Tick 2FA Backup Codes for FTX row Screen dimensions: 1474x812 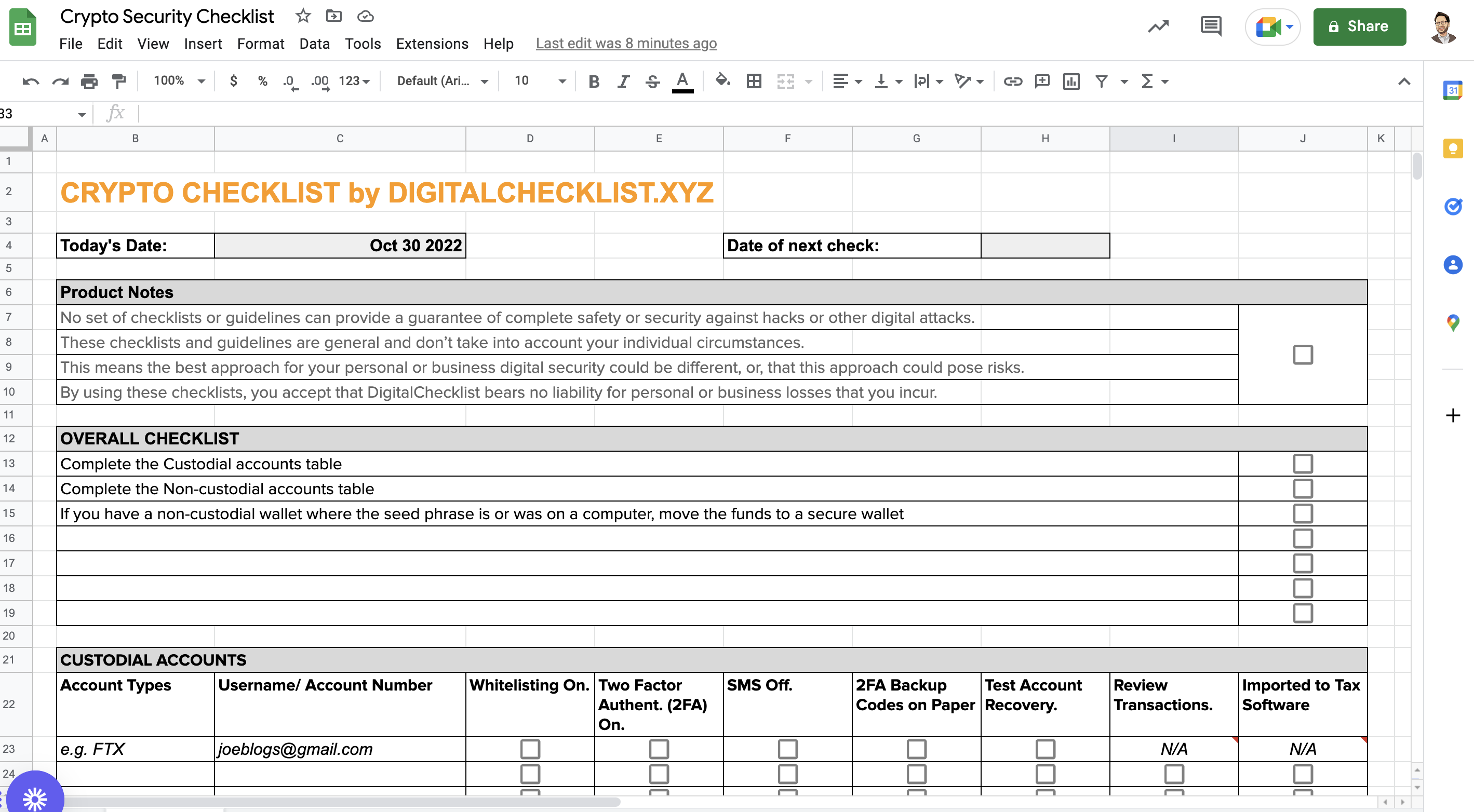point(916,749)
